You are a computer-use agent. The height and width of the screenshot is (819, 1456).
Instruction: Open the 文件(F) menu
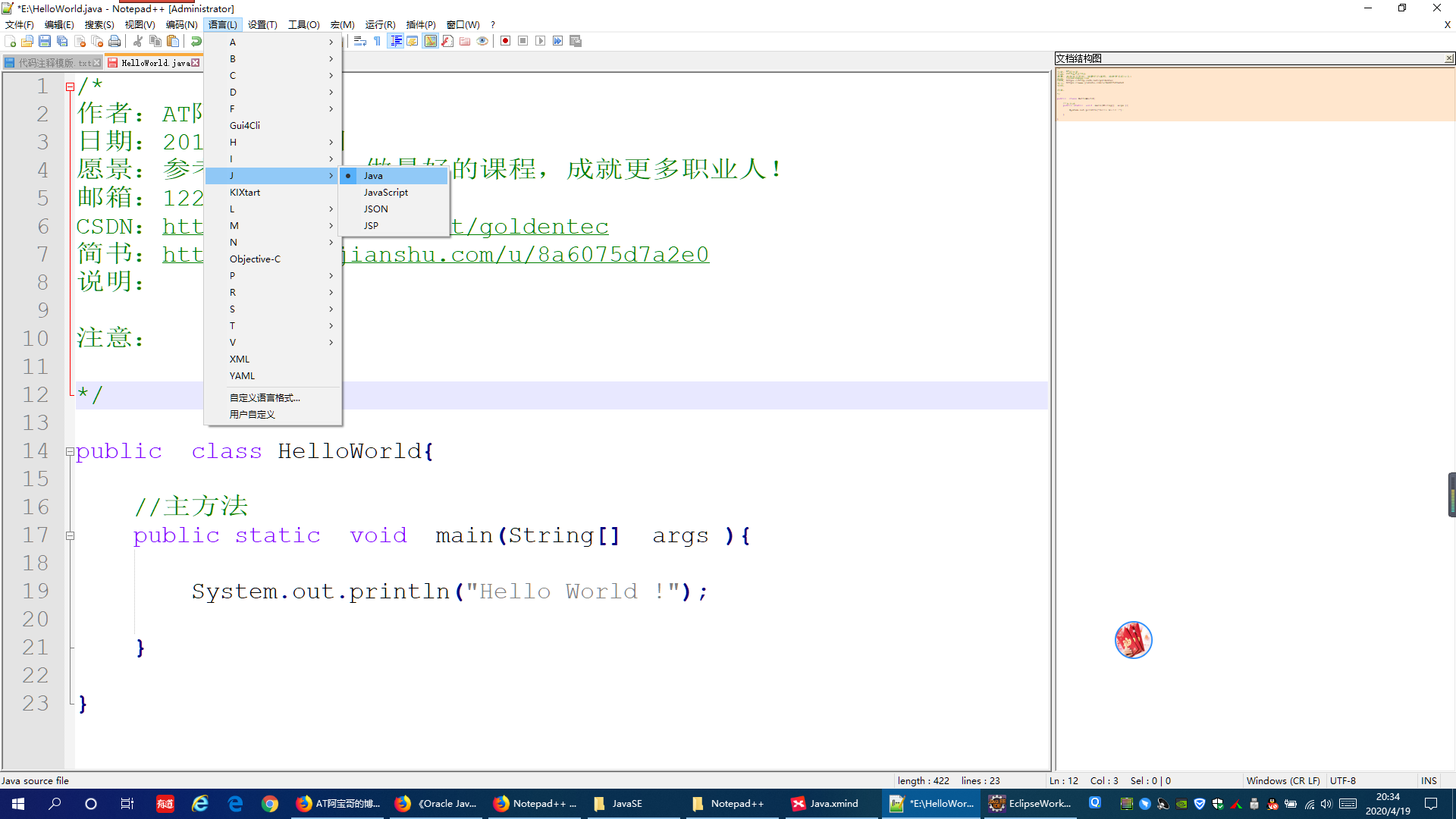(x=19, y=25)
